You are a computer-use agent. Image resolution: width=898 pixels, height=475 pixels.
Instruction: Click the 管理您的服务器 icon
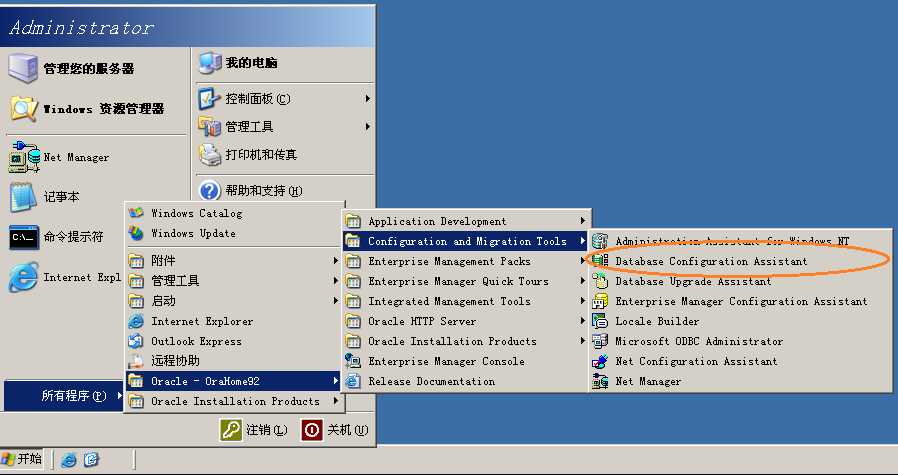pos(23,68)
